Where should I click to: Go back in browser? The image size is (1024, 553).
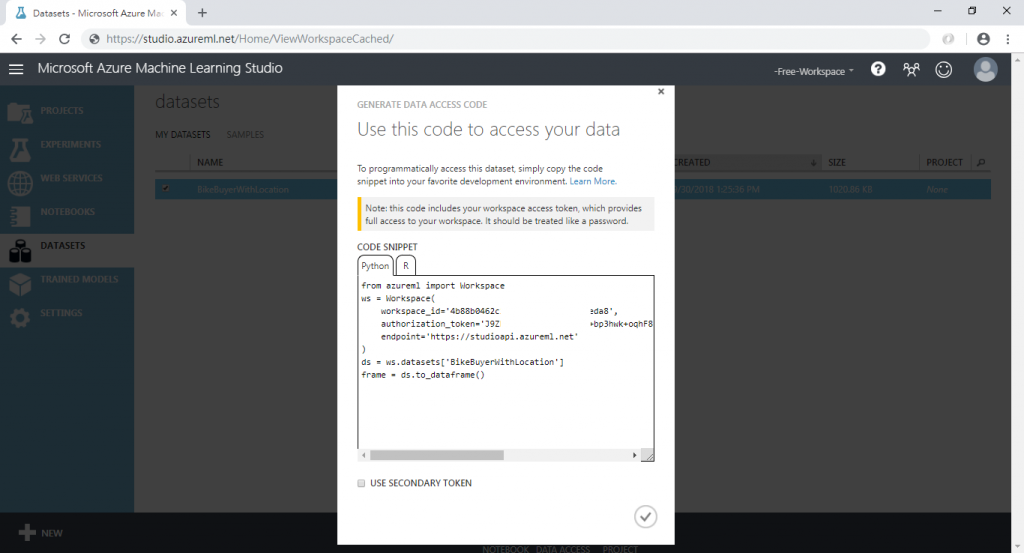click(16, 39)
